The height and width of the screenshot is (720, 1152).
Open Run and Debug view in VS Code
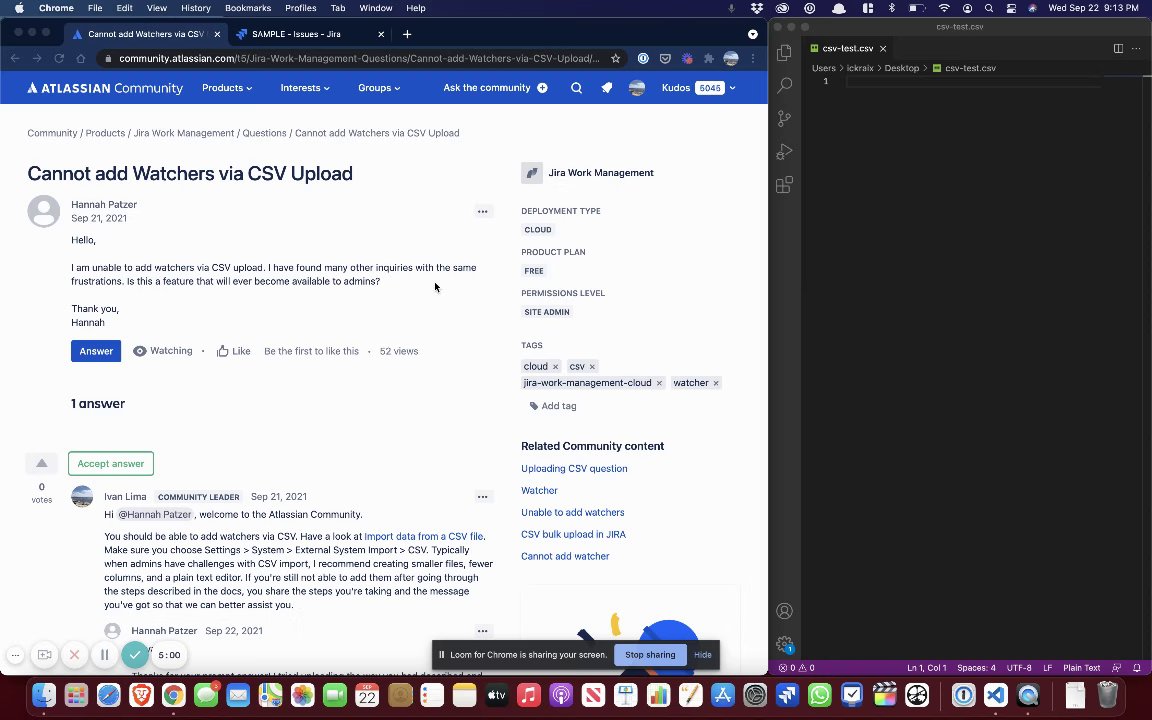click(x=784, y=151)
